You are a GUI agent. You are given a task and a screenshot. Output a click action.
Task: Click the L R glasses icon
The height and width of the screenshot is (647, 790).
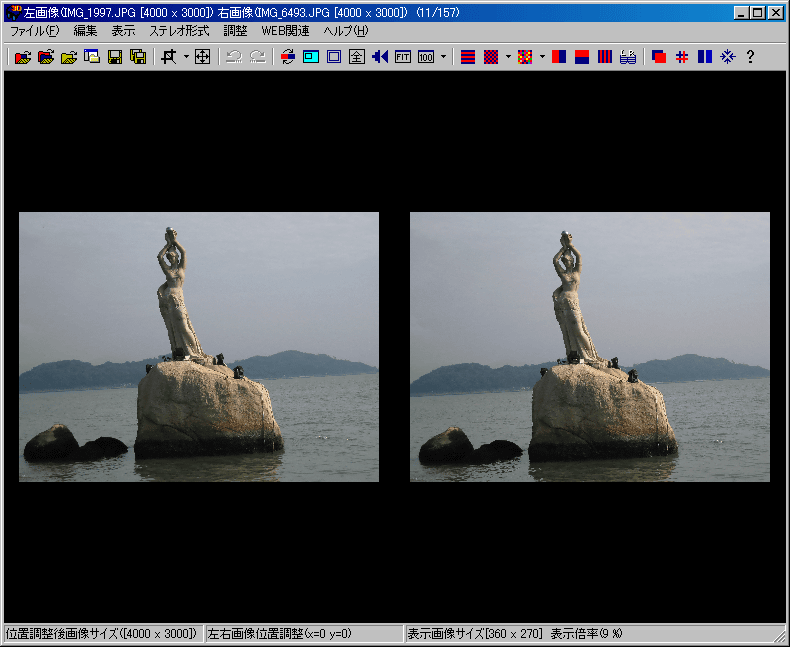[628, 56]
